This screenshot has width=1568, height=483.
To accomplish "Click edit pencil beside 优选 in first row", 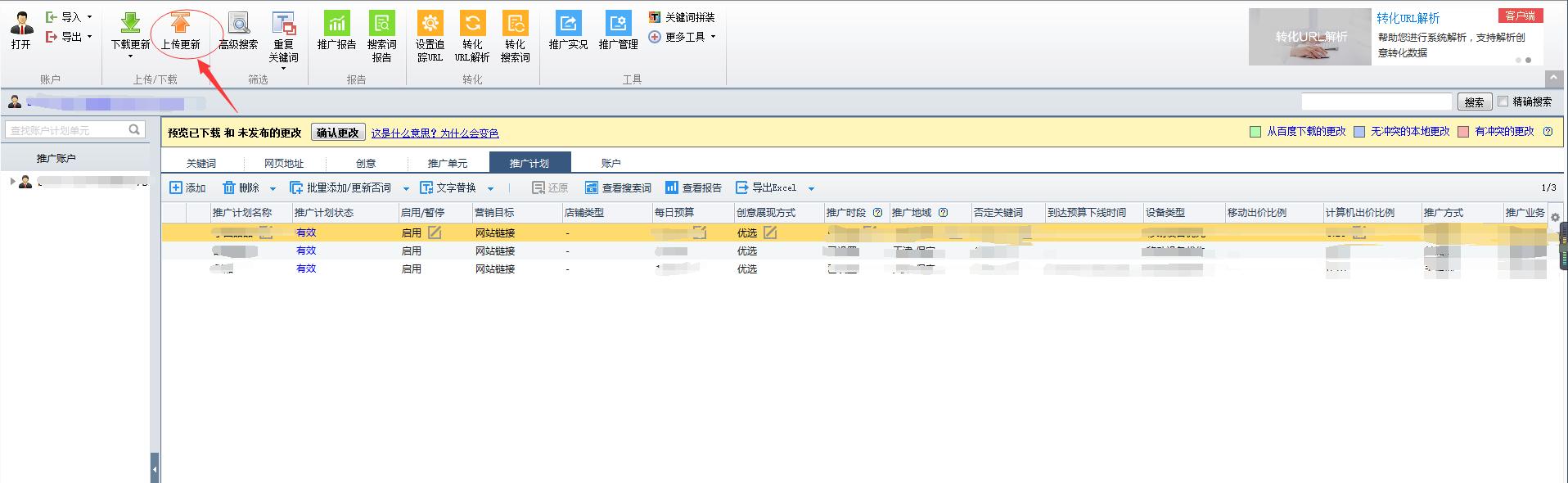I will (770, 232).
